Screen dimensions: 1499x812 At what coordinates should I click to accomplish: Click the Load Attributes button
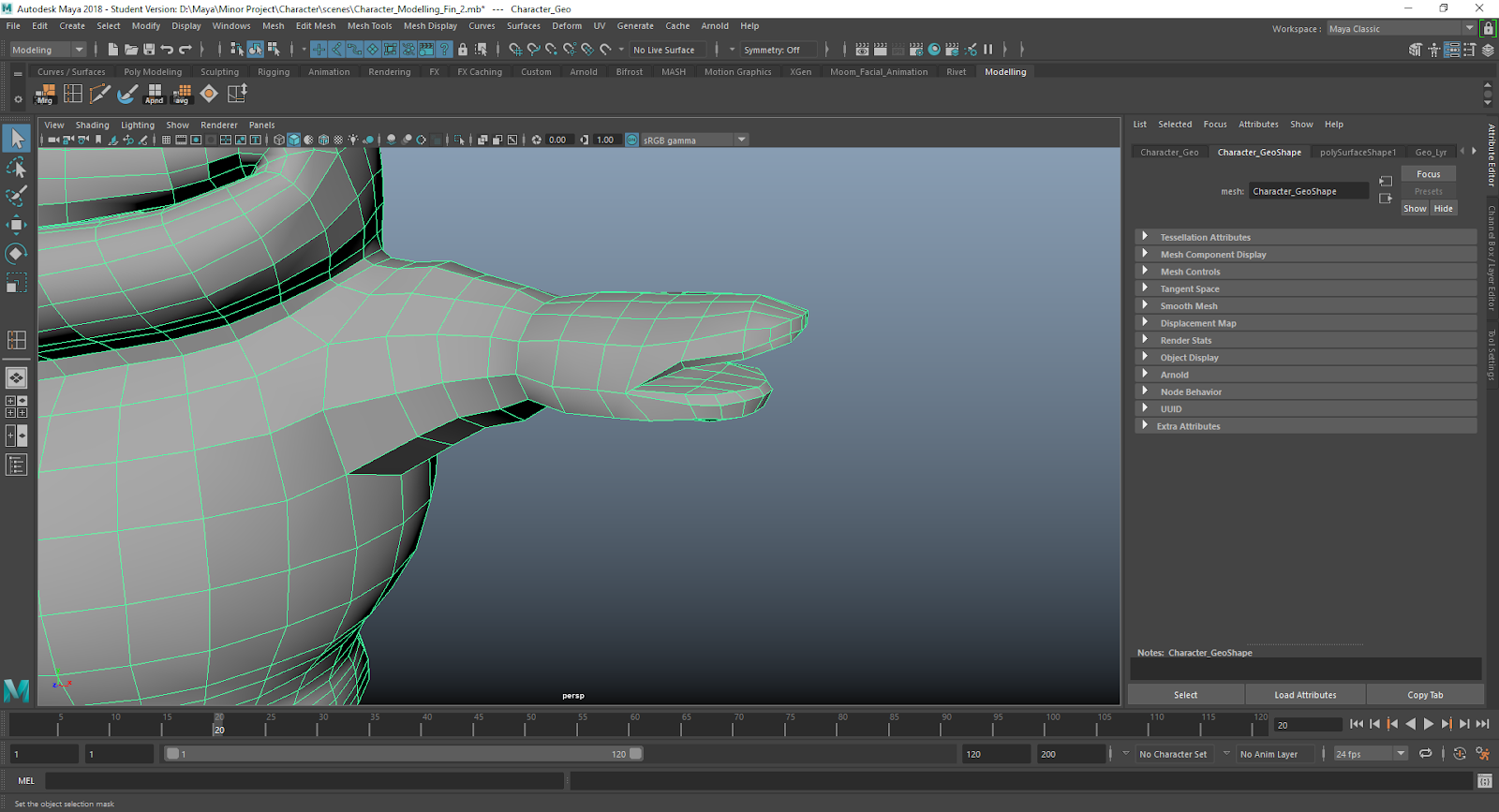tap(1304, 695)
